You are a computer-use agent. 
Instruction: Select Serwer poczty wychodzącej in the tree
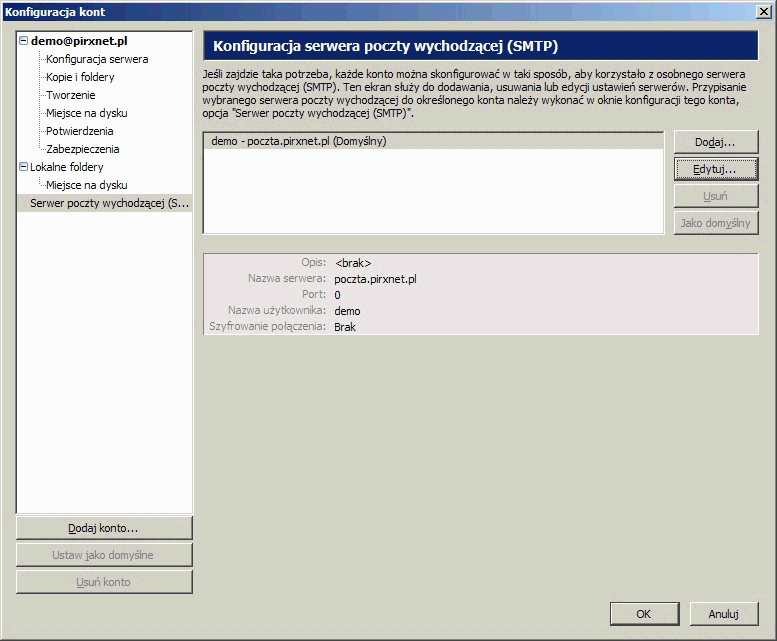[109, 203]
